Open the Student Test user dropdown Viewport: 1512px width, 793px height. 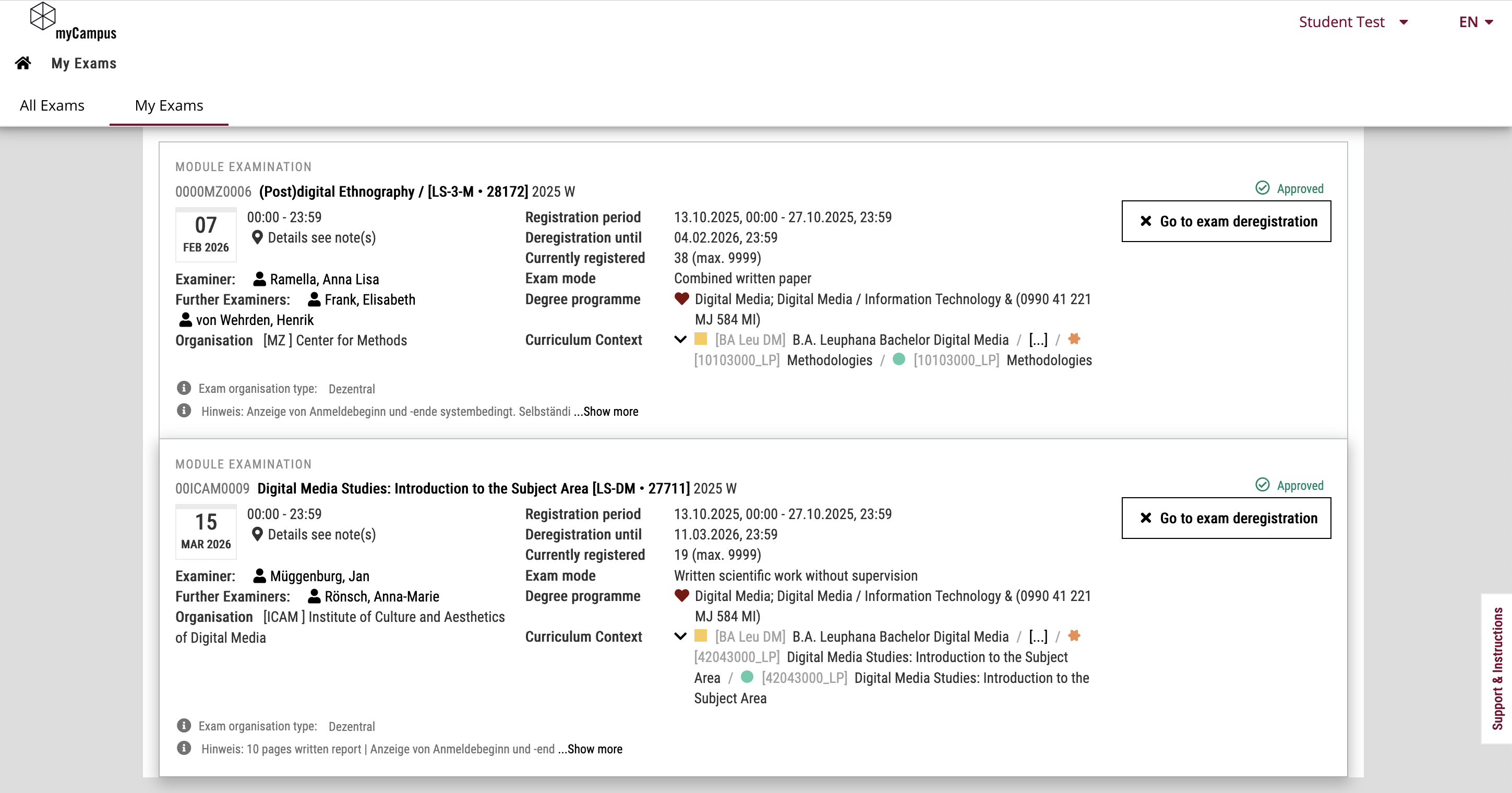1352,22
